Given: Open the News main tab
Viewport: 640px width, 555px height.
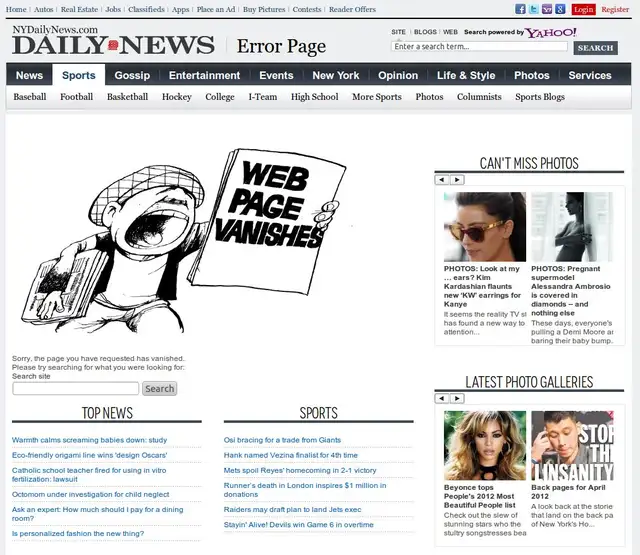Looking at the screenshot, I should 29,75.
